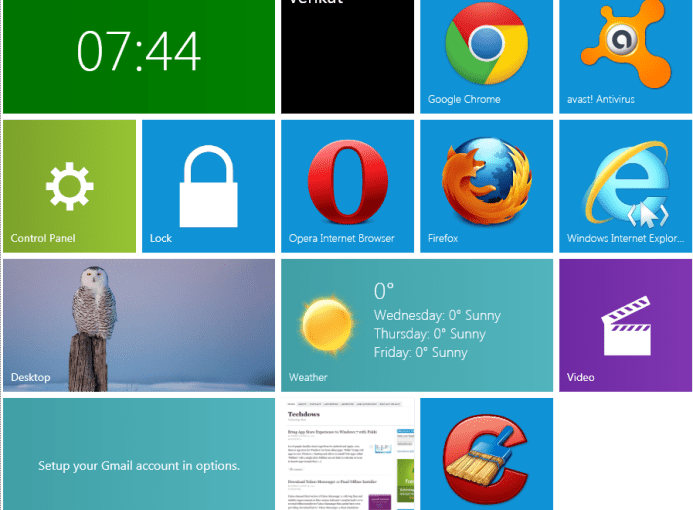Open the Video clapperboard tile
The image size is (693, 510).
[x=625, y=325]
